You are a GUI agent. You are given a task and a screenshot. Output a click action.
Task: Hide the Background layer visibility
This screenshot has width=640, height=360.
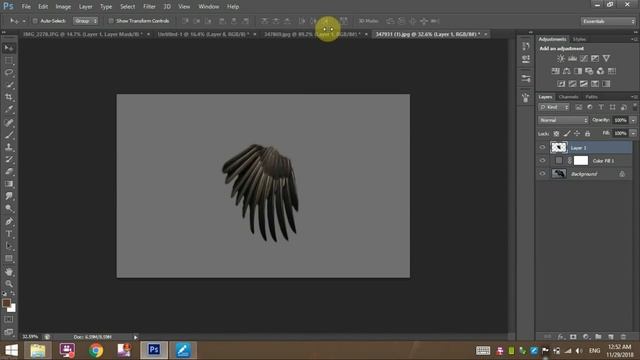coord(542,174)
